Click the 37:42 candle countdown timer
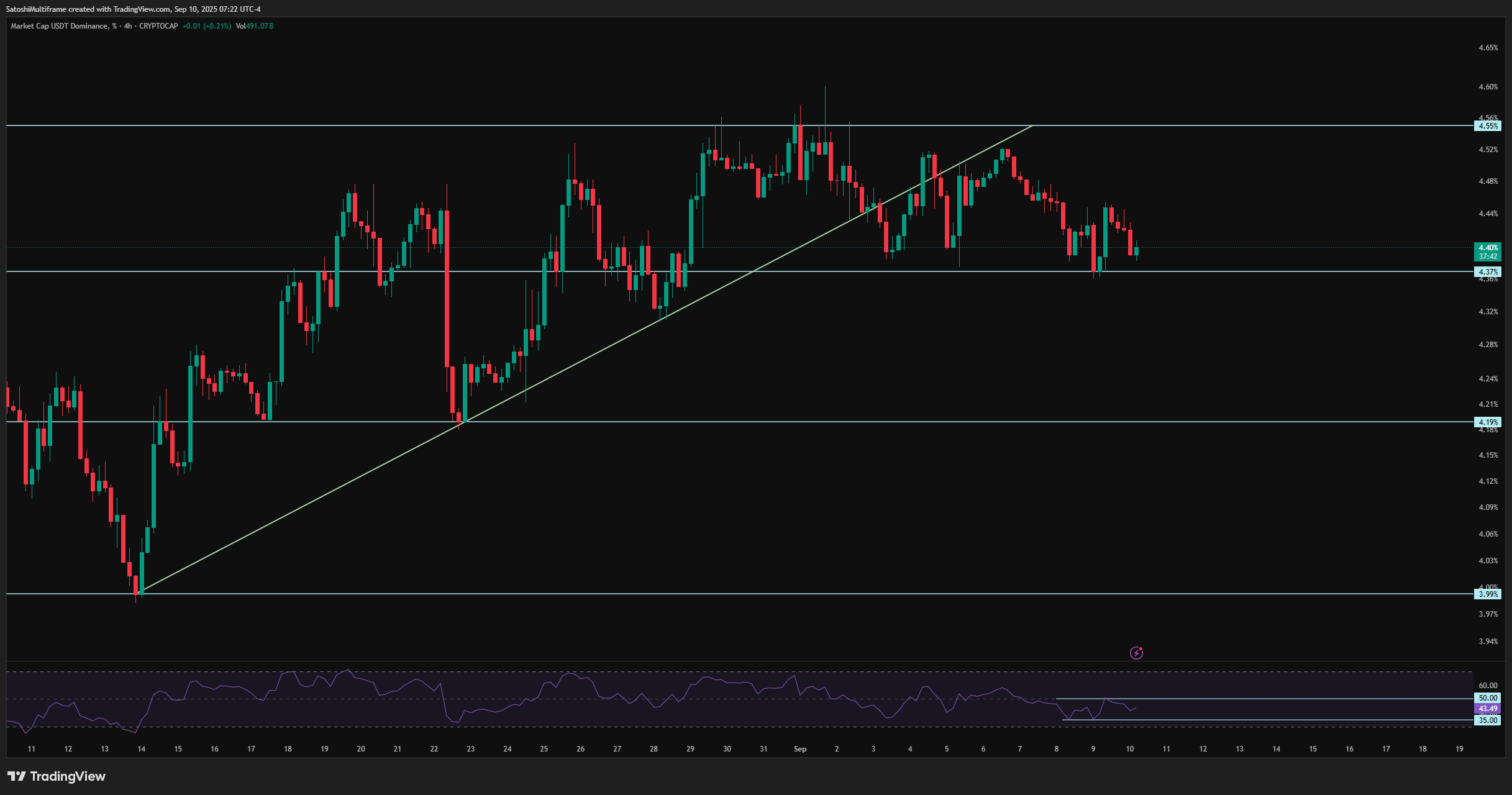Screen dimensions: 1512x795 click(1488, 256)
